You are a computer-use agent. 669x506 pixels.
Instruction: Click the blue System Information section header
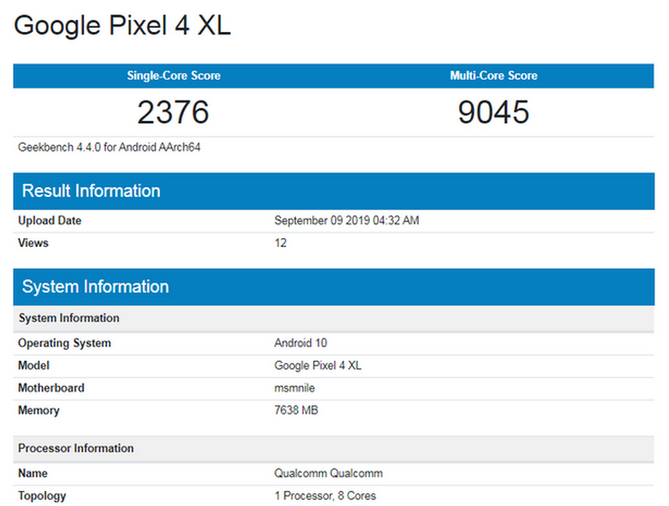(x=334, y=287)
